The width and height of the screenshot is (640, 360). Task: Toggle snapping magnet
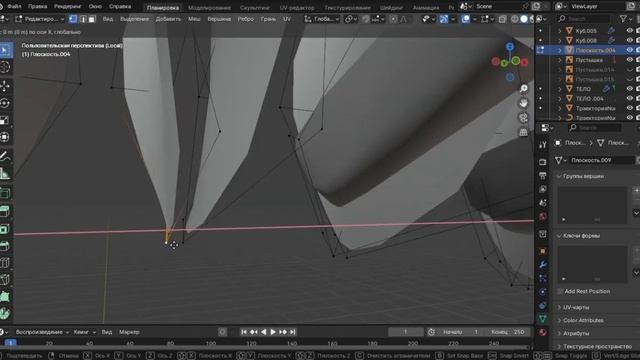(366, 19)
